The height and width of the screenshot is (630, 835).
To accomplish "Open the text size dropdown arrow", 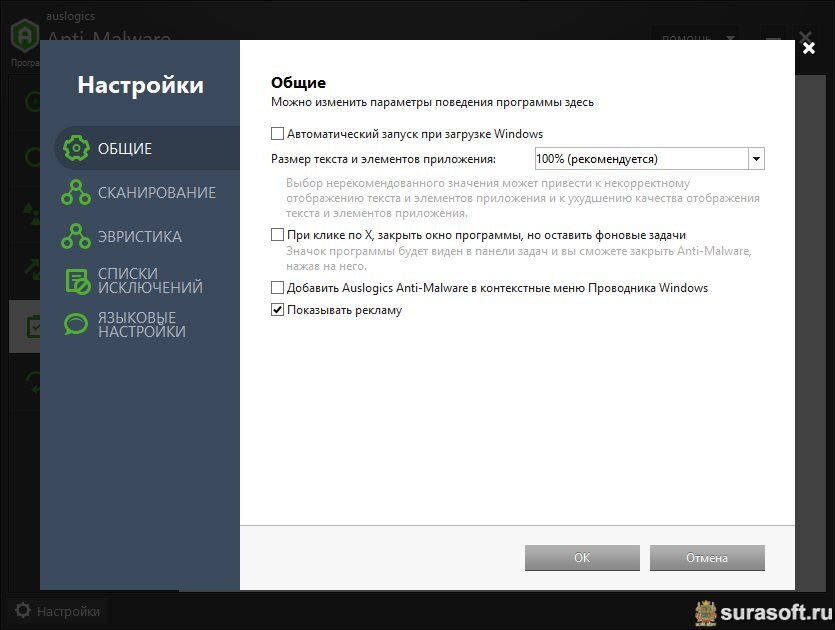I will (x=756, y=159).
